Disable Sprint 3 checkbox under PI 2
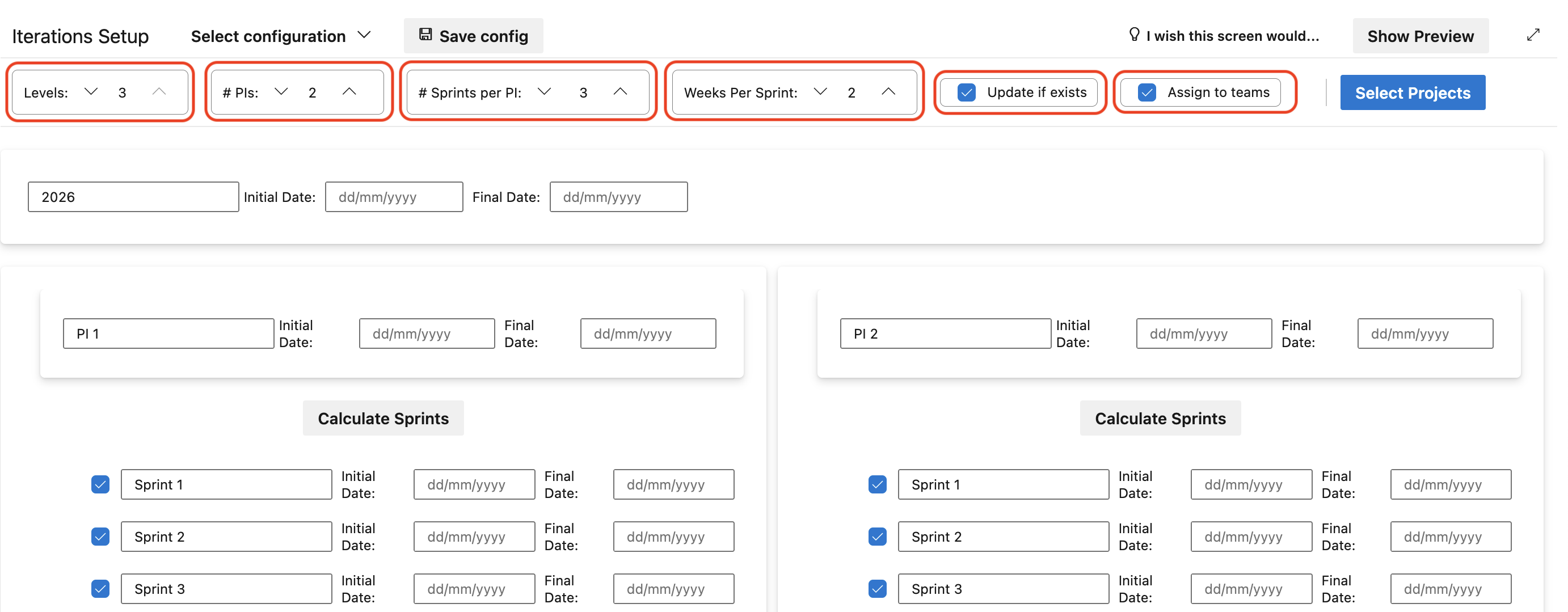The image size is (1568, 612). [877, 589]
